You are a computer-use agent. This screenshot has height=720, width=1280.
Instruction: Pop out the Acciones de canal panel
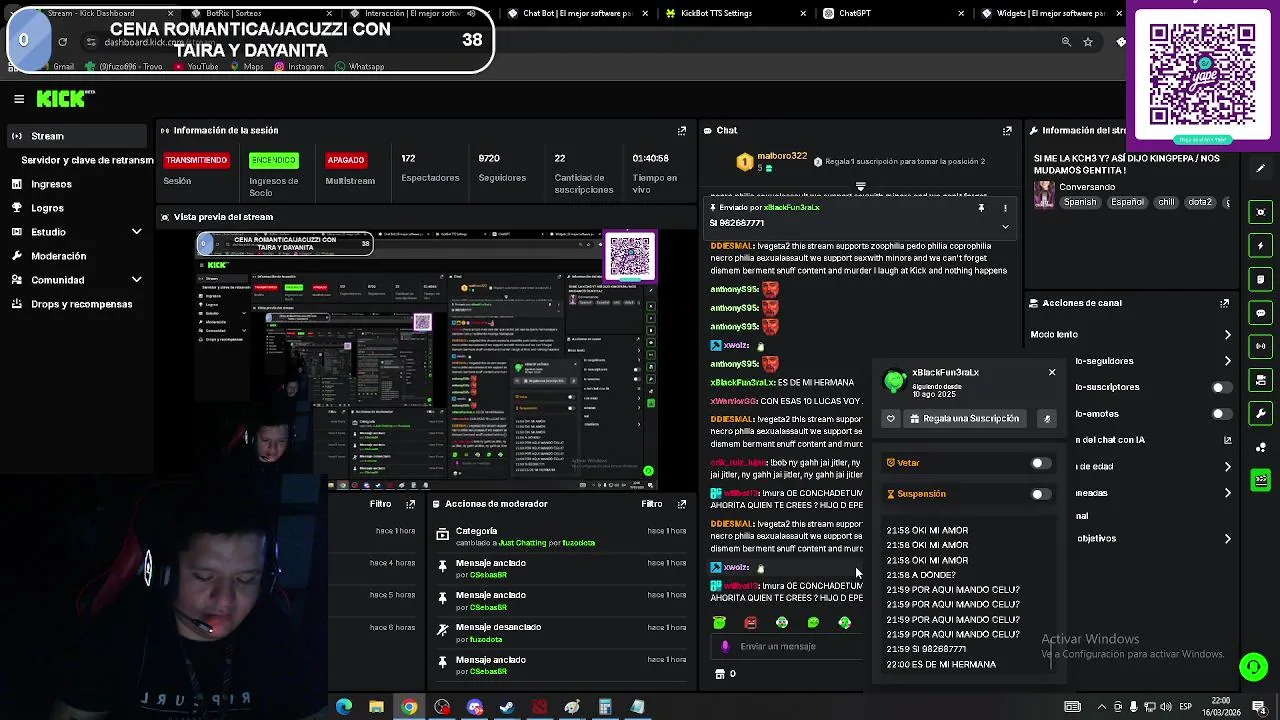(x=1224, y=303)
